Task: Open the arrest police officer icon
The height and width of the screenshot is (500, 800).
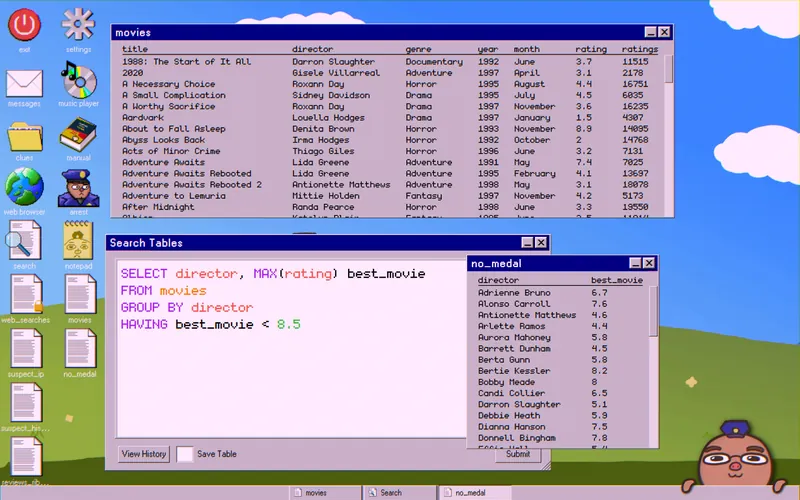Action: [78, 188]
